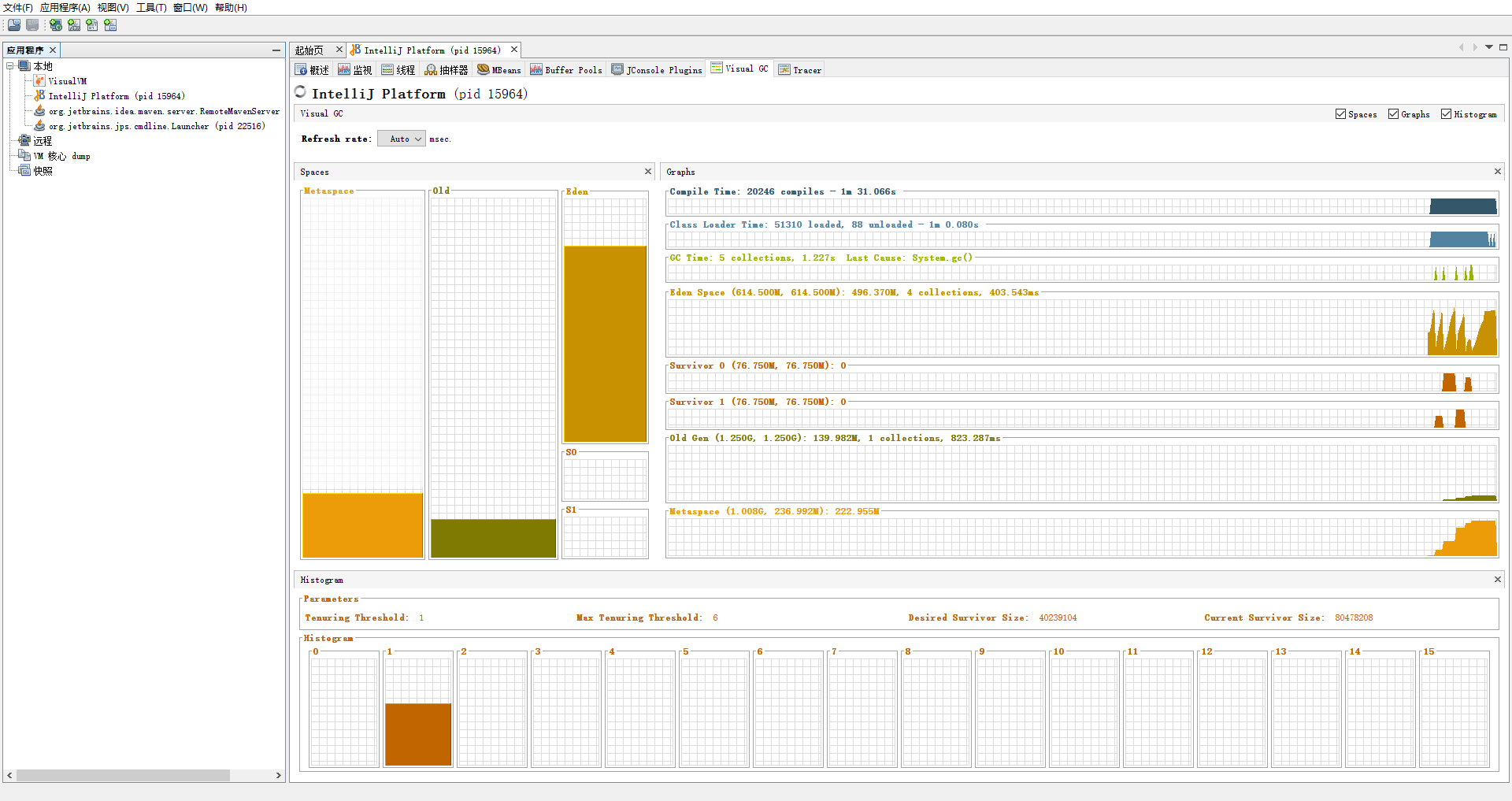Screen dimensions: 1512x801
Task: Collapse the 本地 tree node
Action: pyautogui.click(x=10, y=66)
